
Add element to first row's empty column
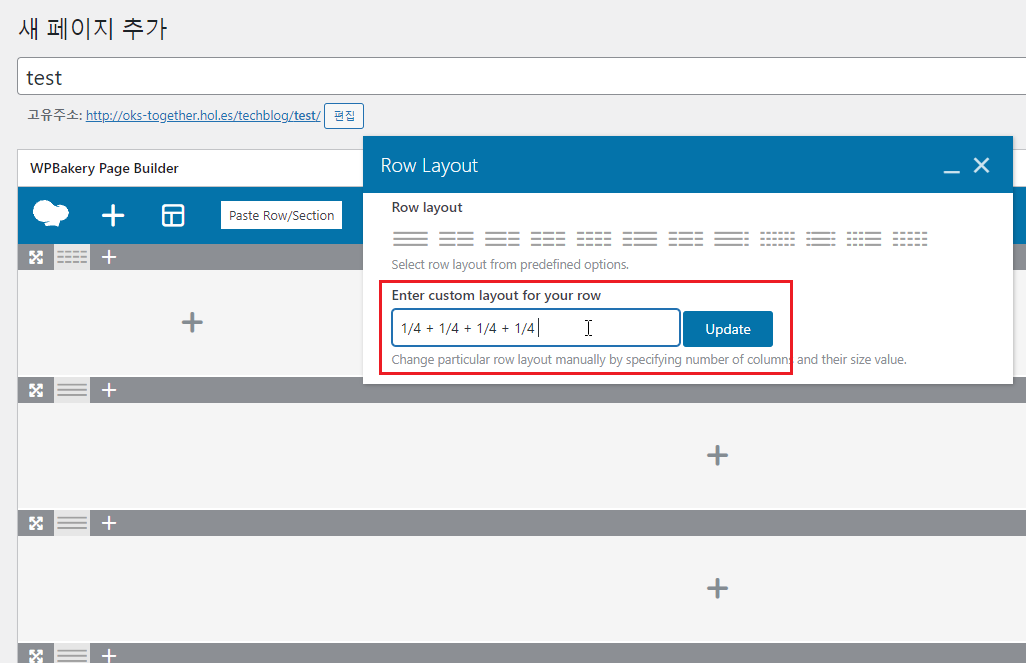[x=192, y=322]
